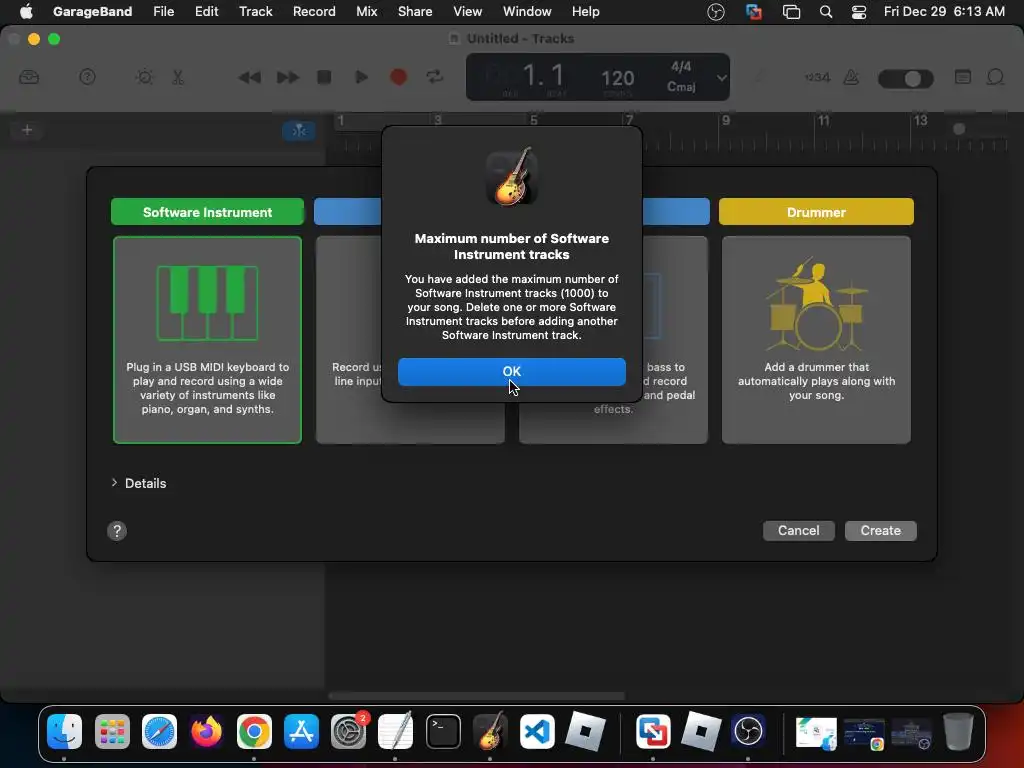This screenshot has width=1024, height=768.
Task: Click the OBS icon in the menu bar
Action: [716, 12]
